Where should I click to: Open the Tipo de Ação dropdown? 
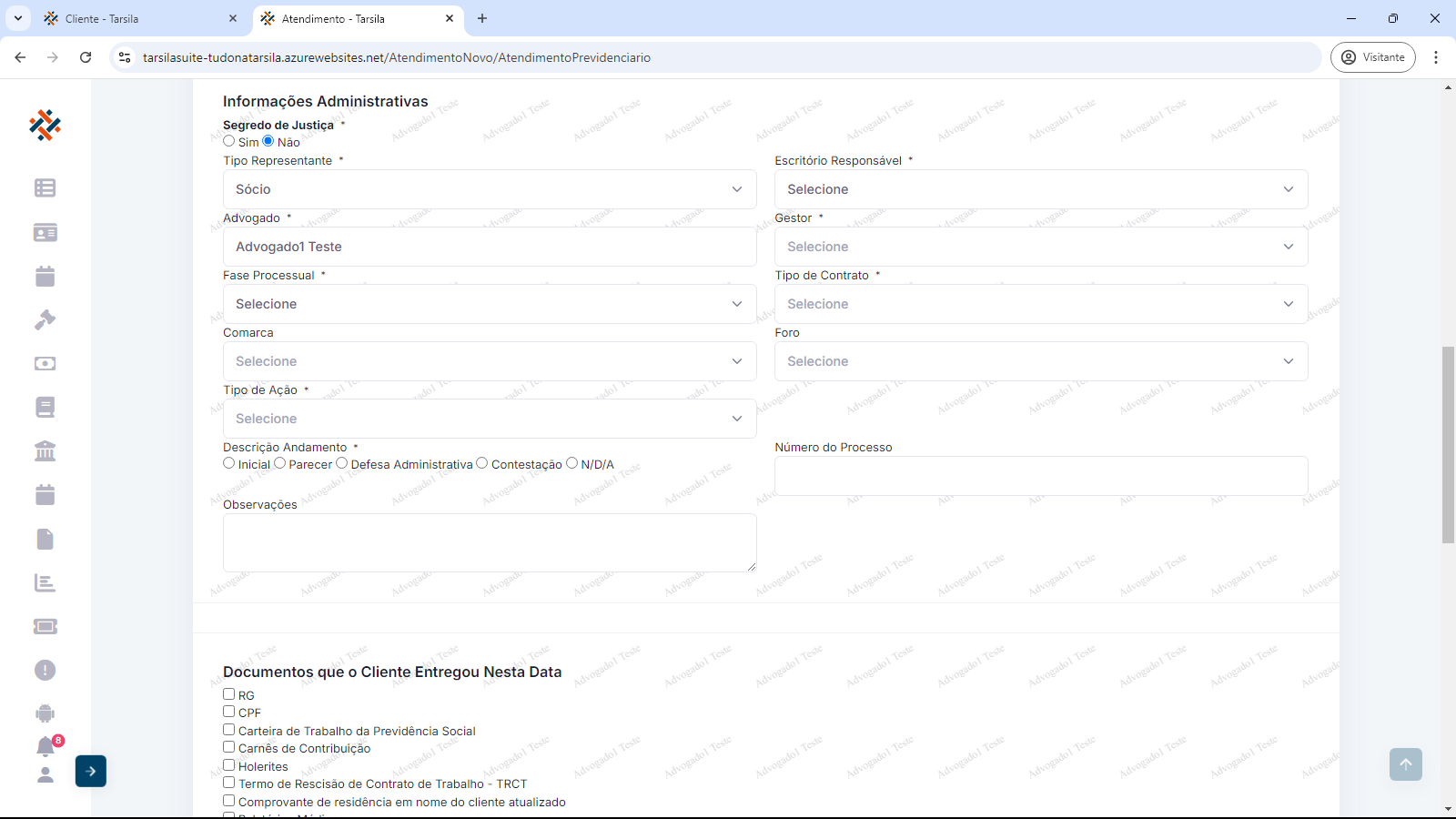coord(489,419)
